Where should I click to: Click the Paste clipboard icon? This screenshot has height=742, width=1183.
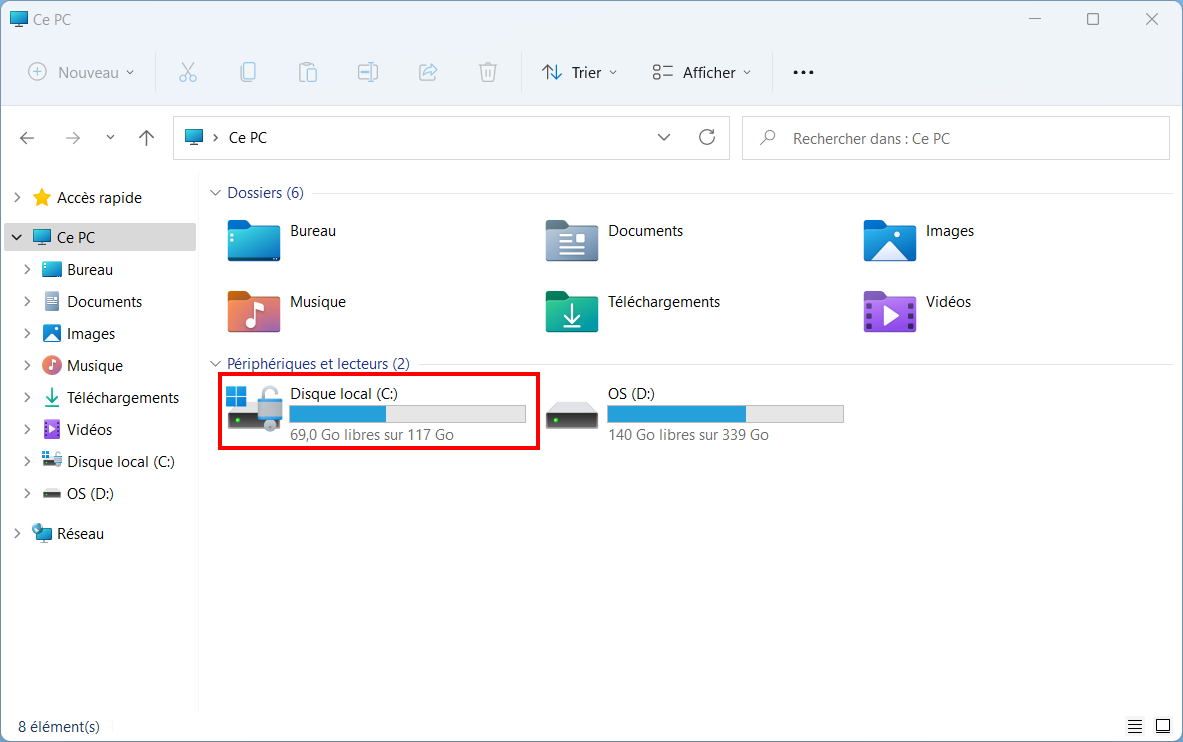308,72
